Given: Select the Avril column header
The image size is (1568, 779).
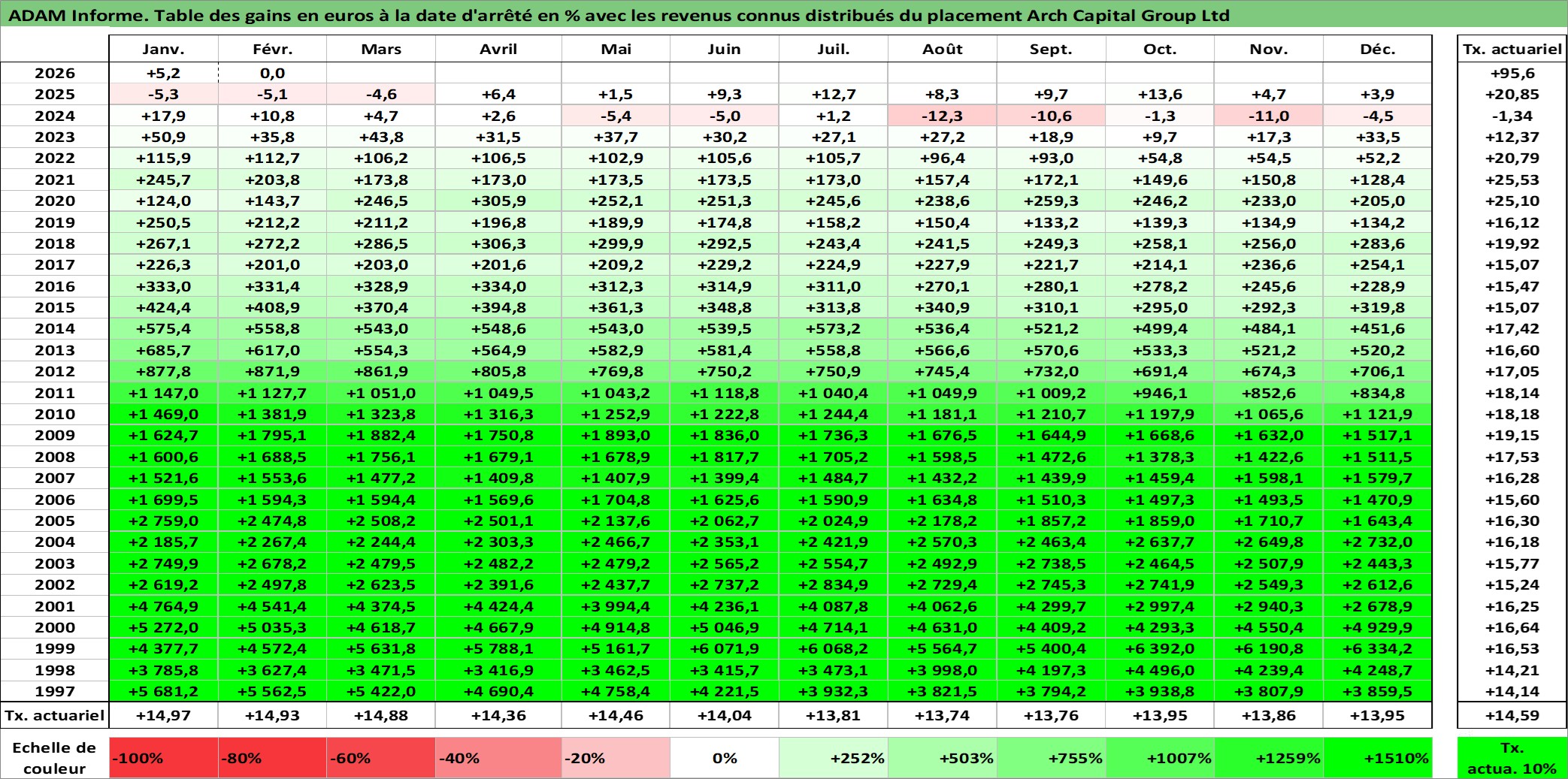Looking at the screenshot, I should click(x=498, y=49).
